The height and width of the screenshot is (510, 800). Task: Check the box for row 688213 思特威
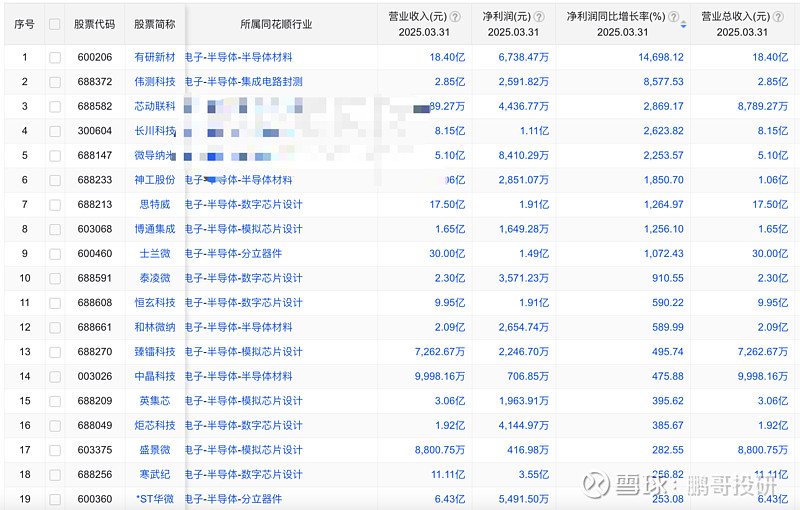tap(55, 205)
